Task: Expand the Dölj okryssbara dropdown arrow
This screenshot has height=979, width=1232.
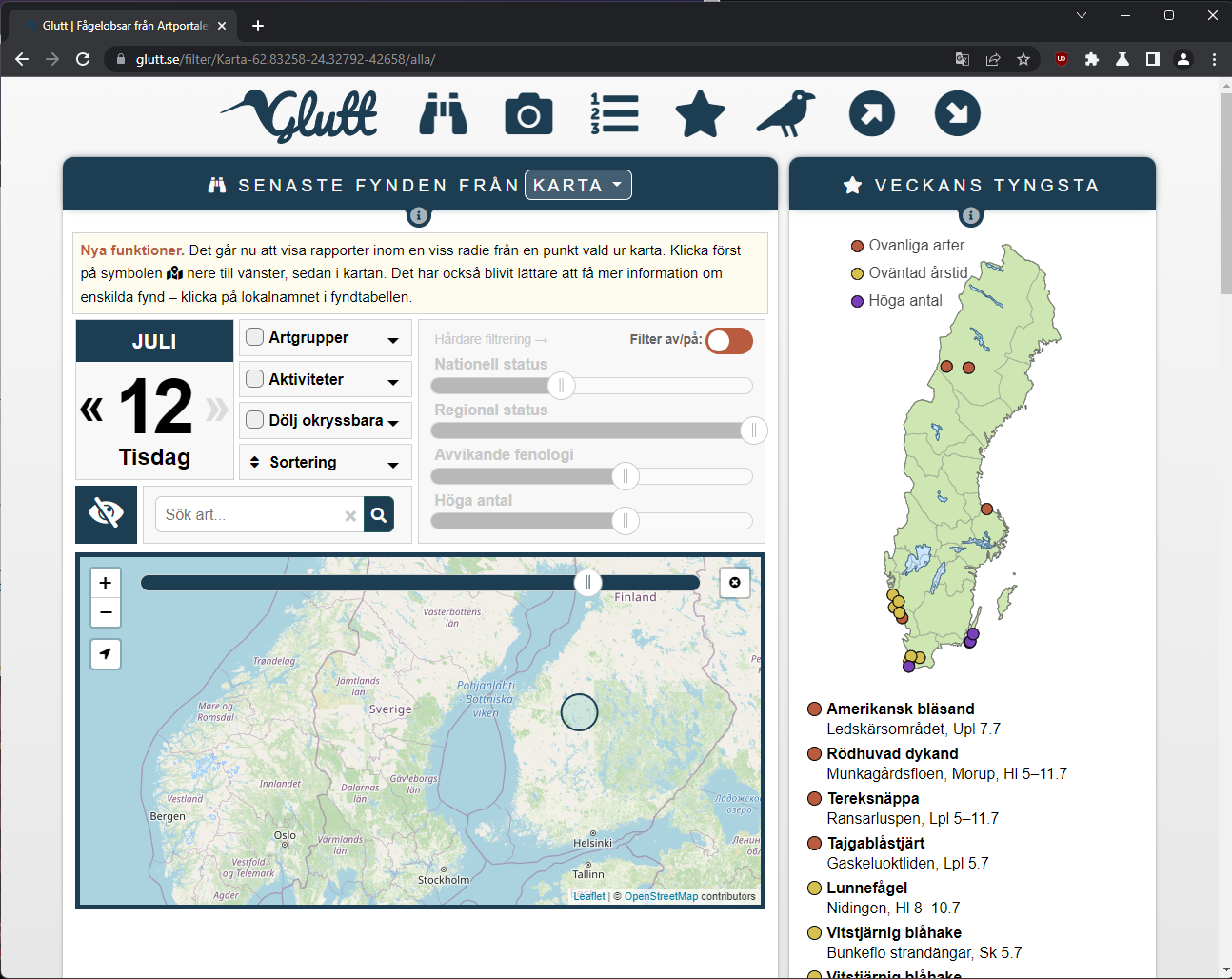Action: (393, 423)
